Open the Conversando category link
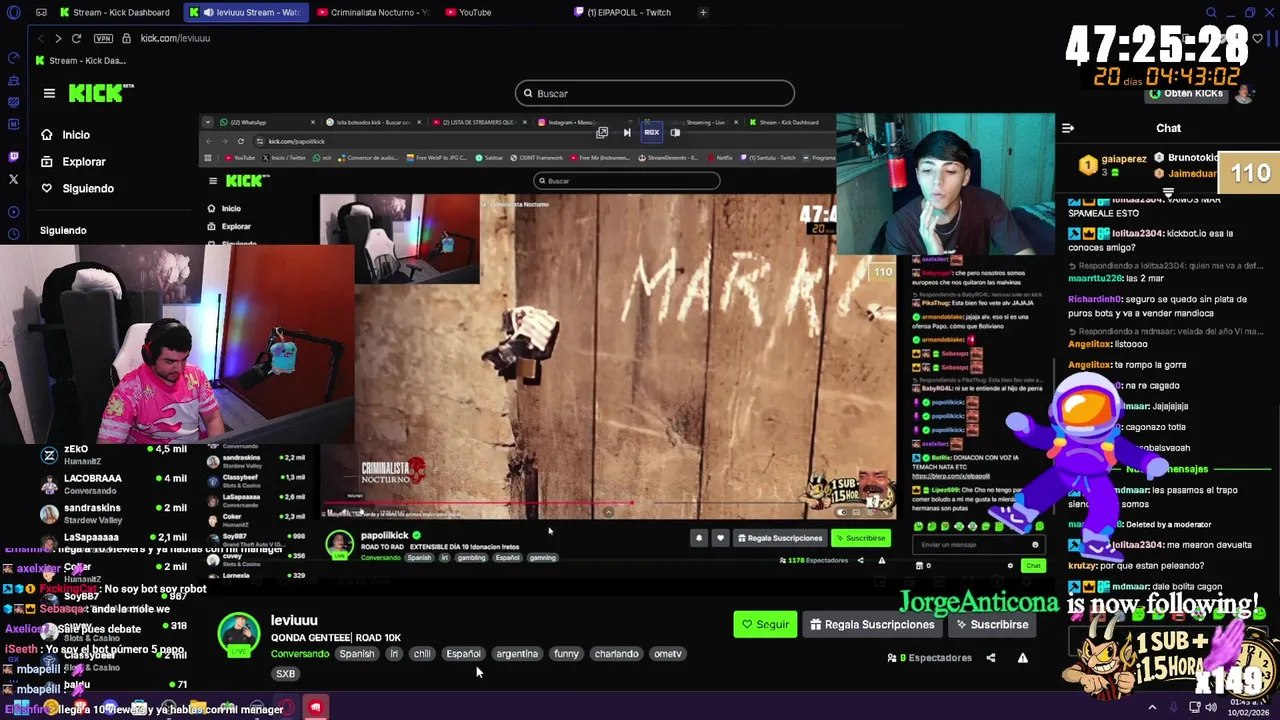This screenshot has width=1280, height=720. [x=300, y=654]
